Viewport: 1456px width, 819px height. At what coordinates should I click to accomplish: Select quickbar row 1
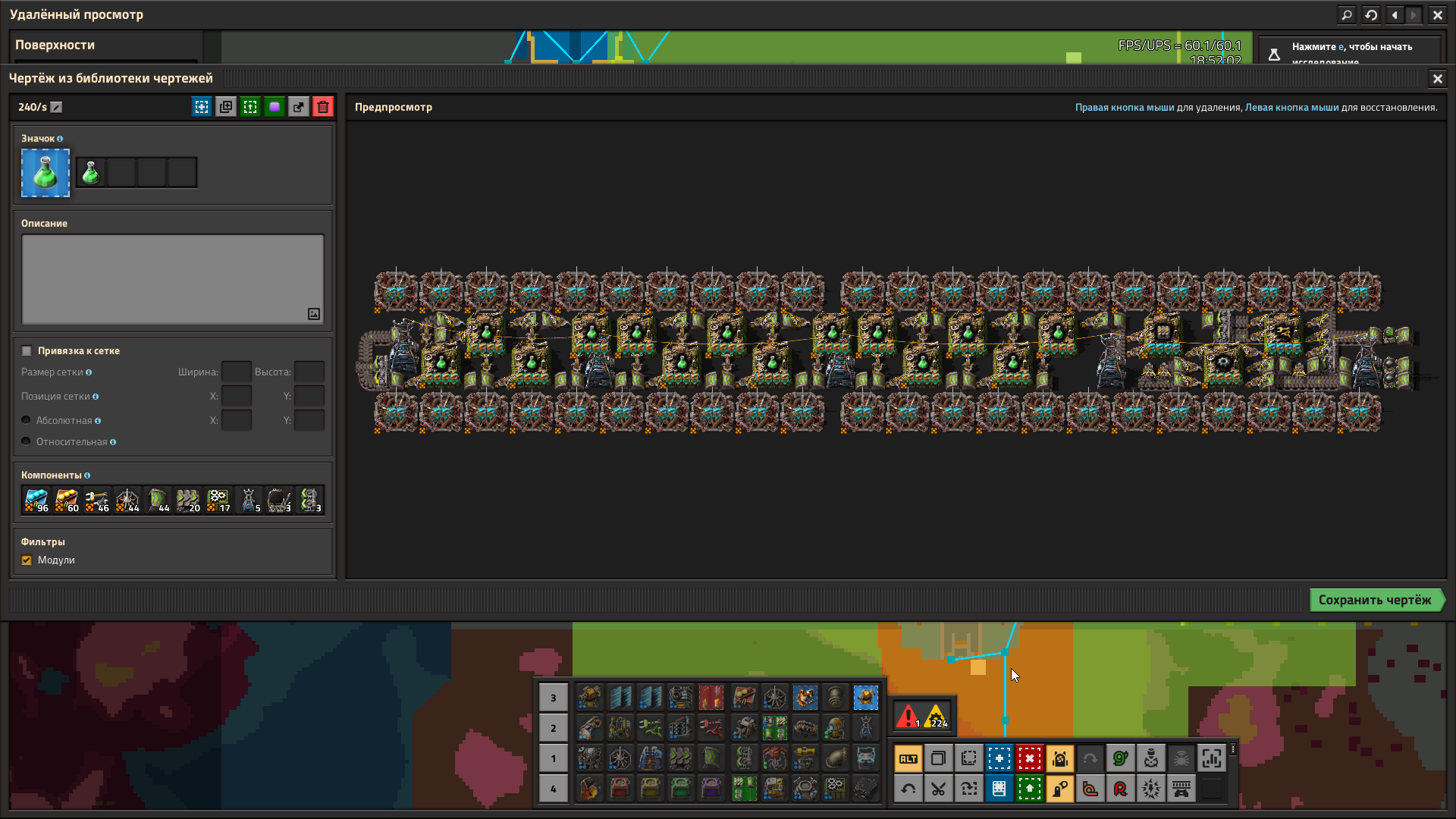tap(553, 758)
